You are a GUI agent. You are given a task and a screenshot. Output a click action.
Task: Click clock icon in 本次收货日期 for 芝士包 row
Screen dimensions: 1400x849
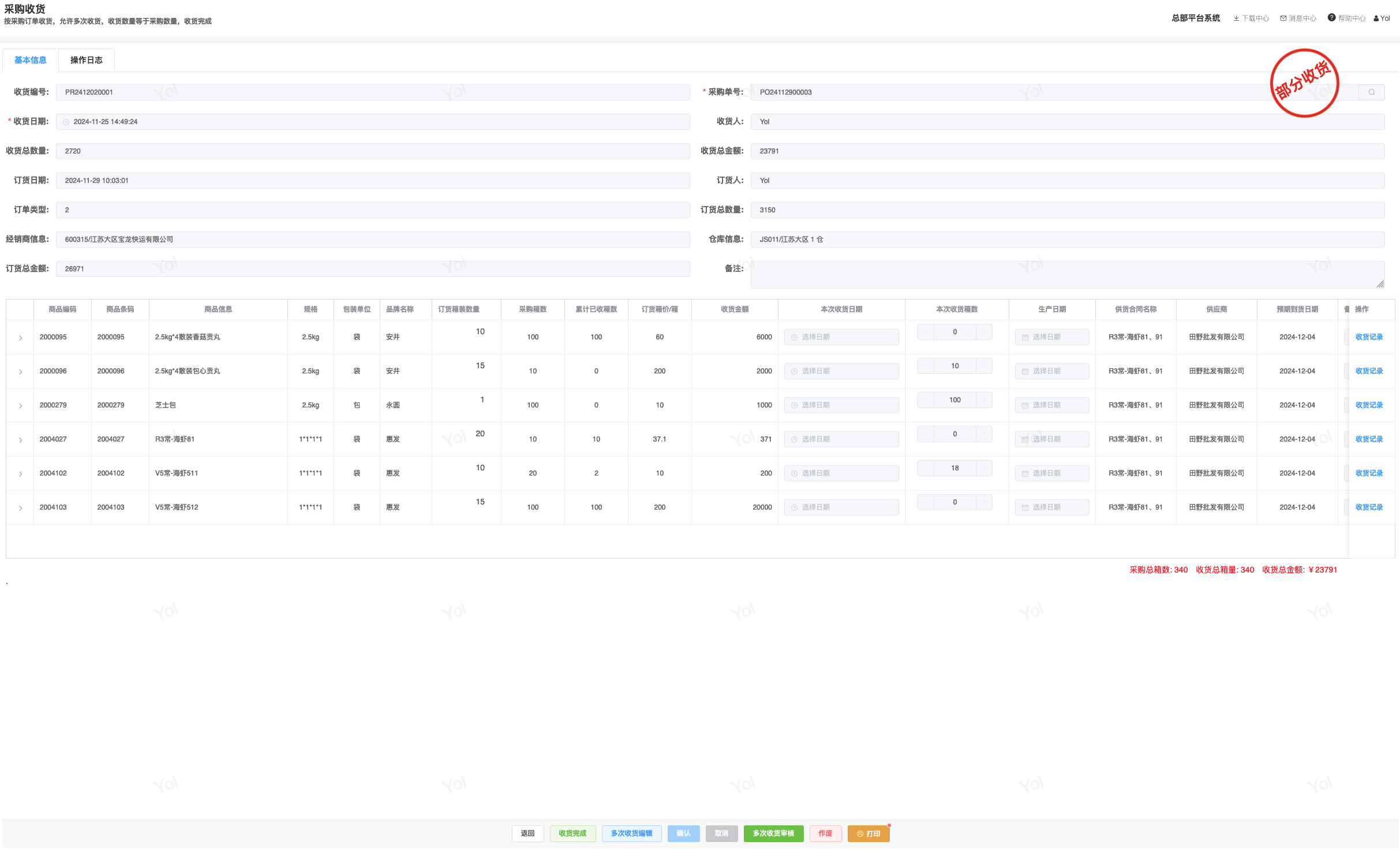(x=795, y=406)
